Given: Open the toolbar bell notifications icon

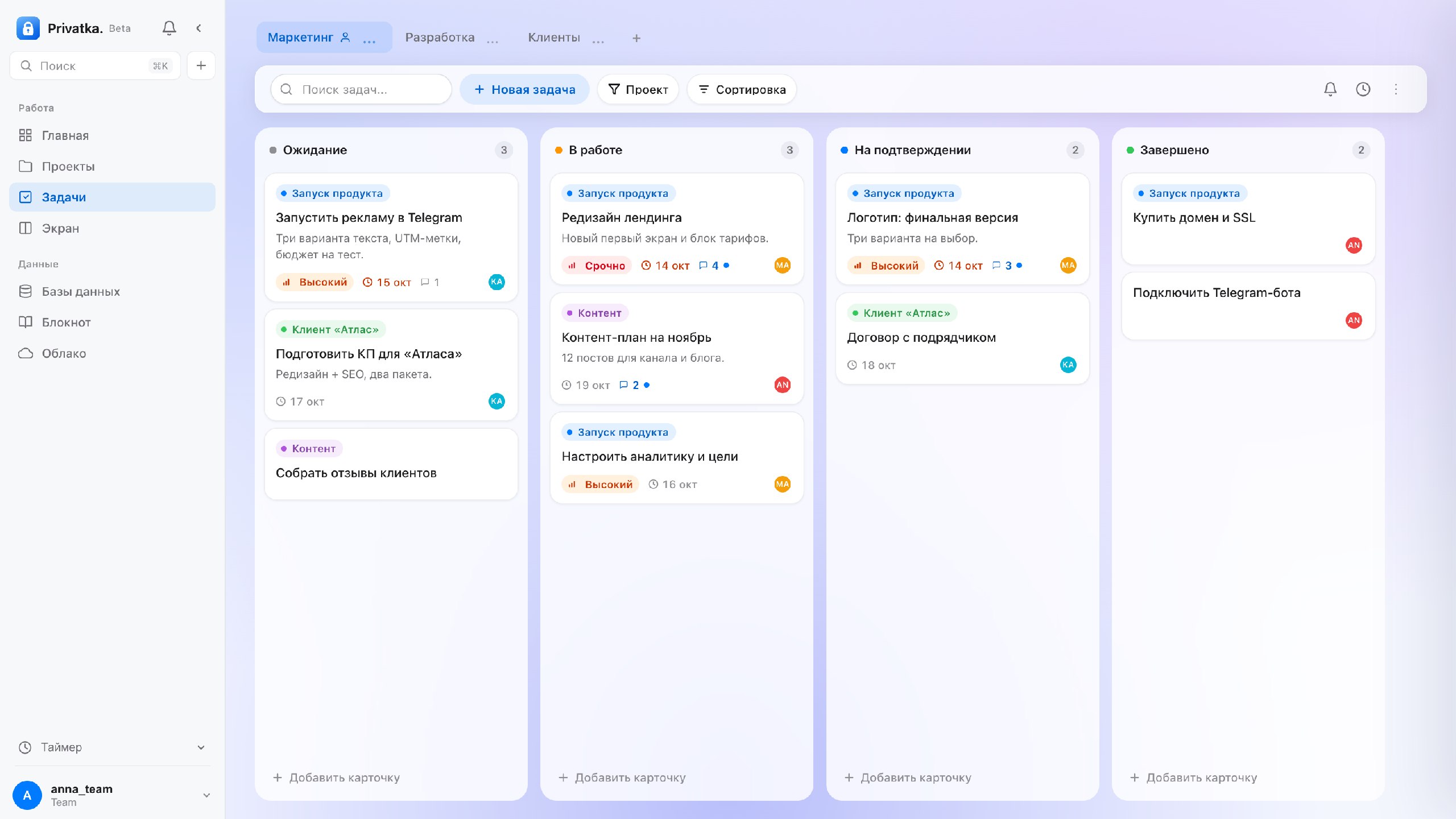Looking at the screenshot, I should (1330, 89).
